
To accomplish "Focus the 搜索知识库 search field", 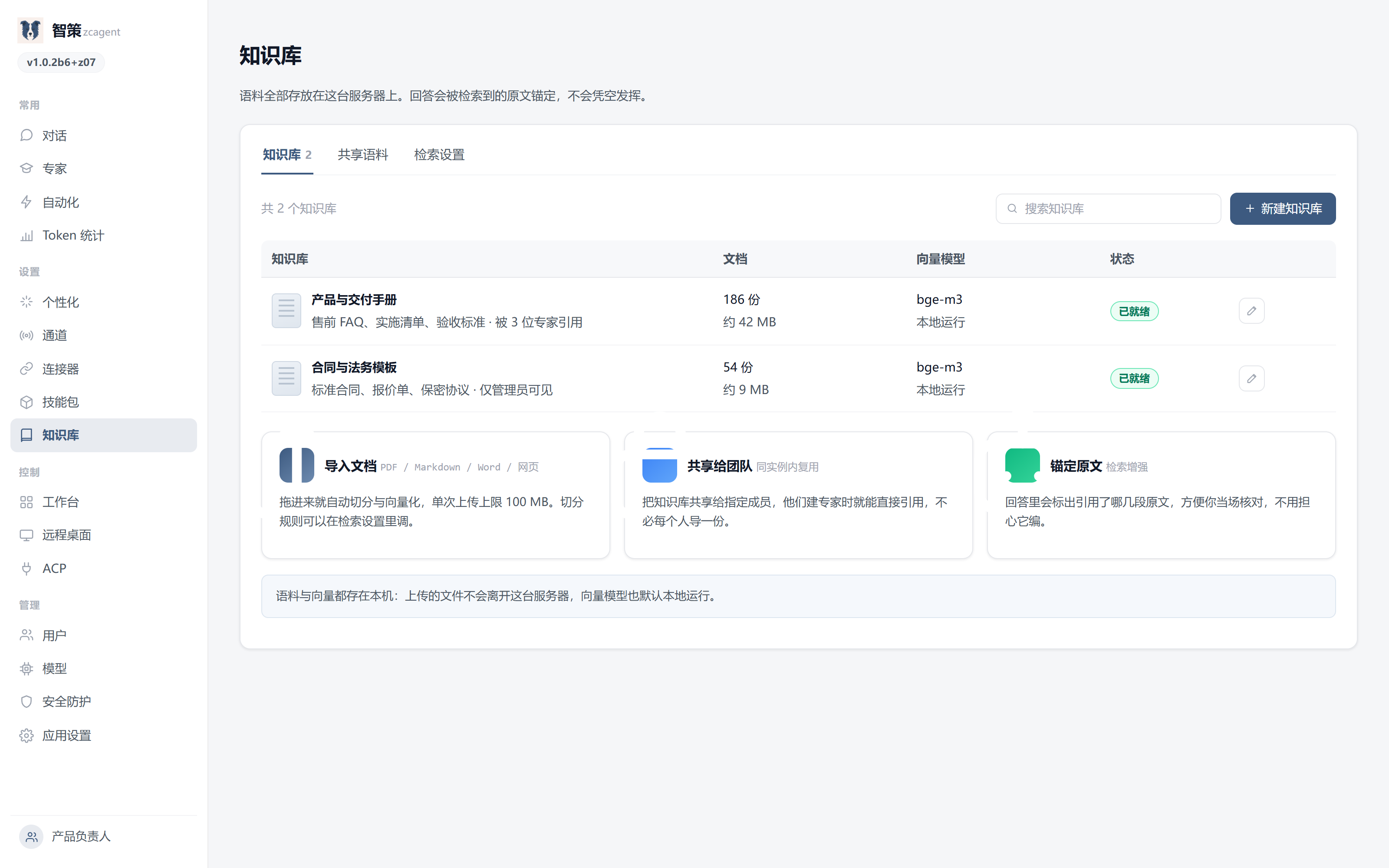I will pyautogui.click(x=1108, y=208).
